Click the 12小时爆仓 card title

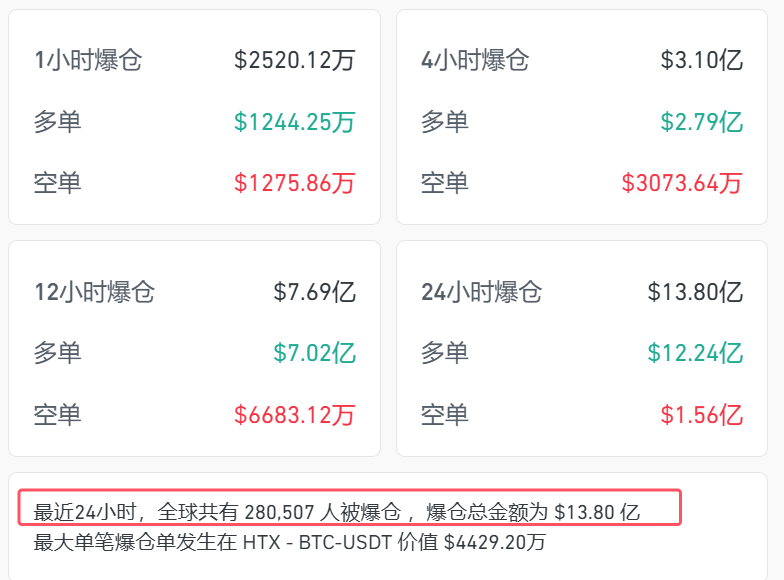pyautogui.click(x=94, y=292)
